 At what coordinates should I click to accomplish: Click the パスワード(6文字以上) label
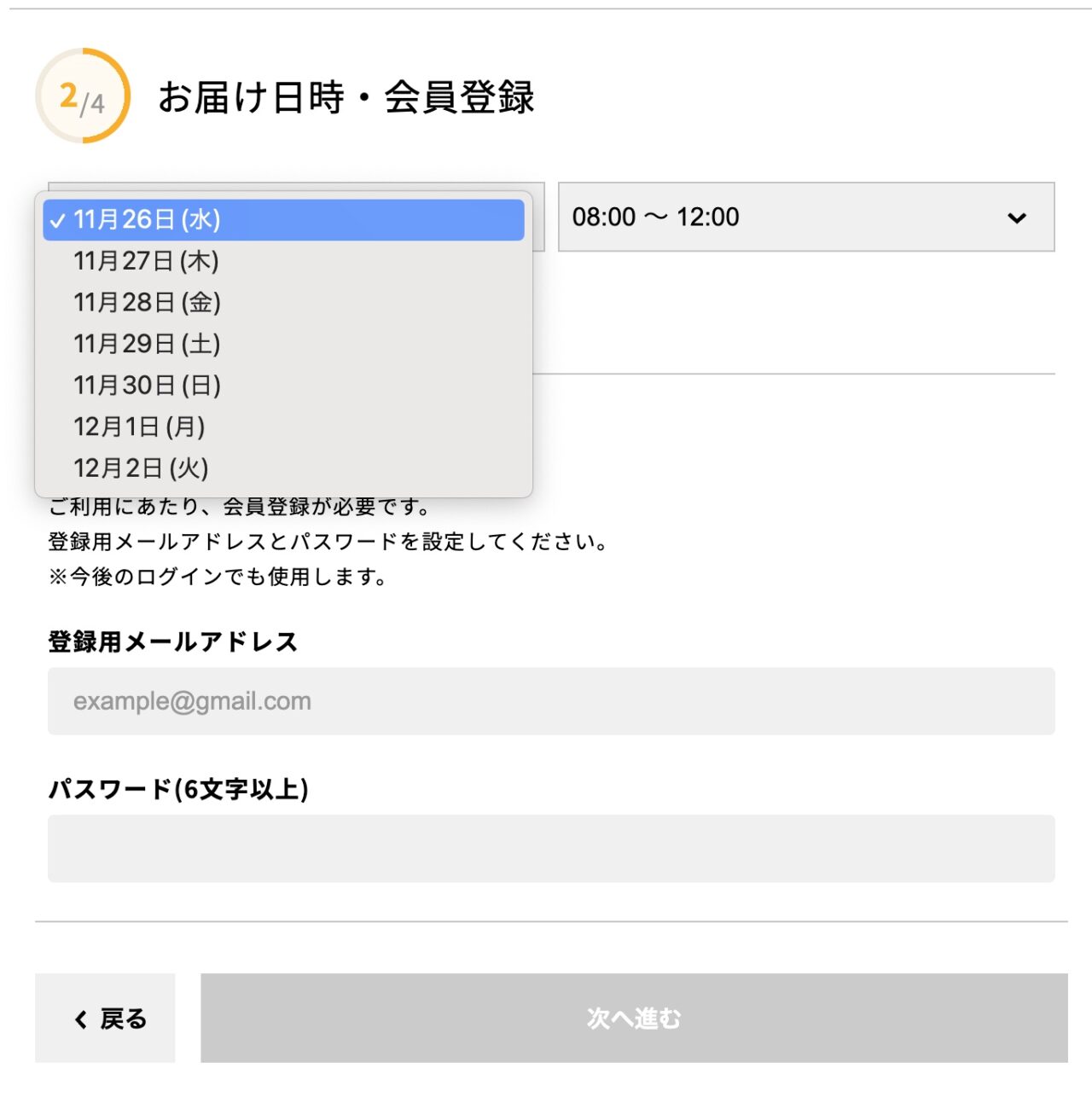pyautogui.click(x=178, y=789)
